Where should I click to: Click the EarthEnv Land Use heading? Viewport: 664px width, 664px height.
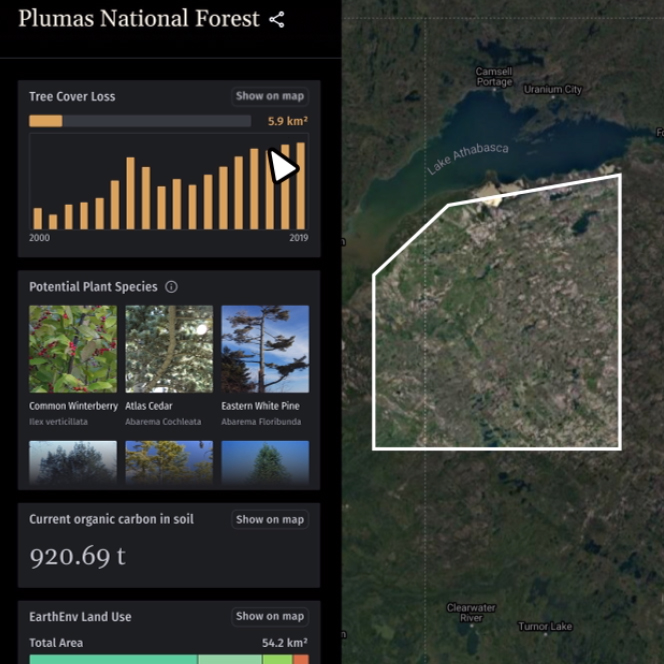click(x=80, y=617)
